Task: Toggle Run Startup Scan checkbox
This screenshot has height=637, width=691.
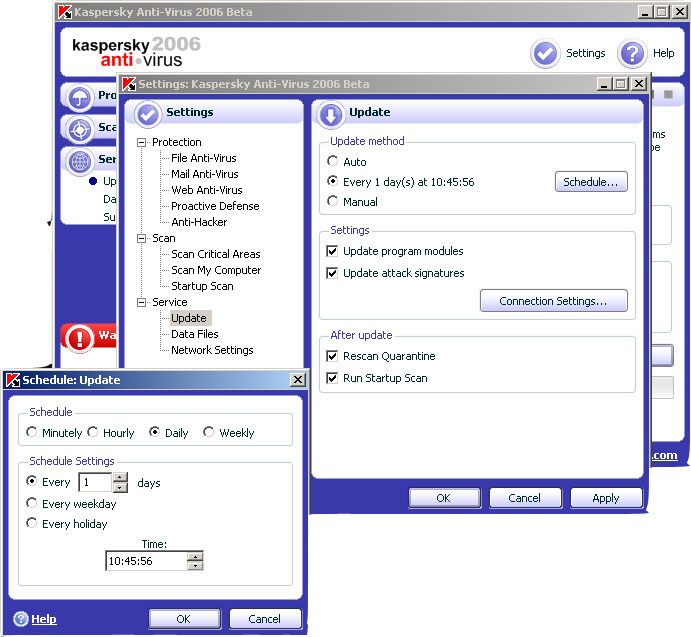Action: 332,378
